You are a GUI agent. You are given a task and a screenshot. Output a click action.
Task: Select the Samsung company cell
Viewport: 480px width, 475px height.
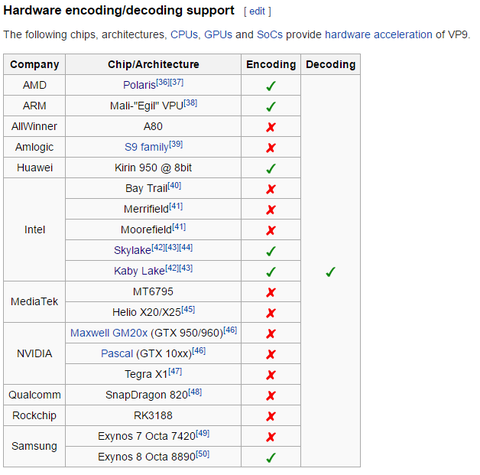coord(34,446)
